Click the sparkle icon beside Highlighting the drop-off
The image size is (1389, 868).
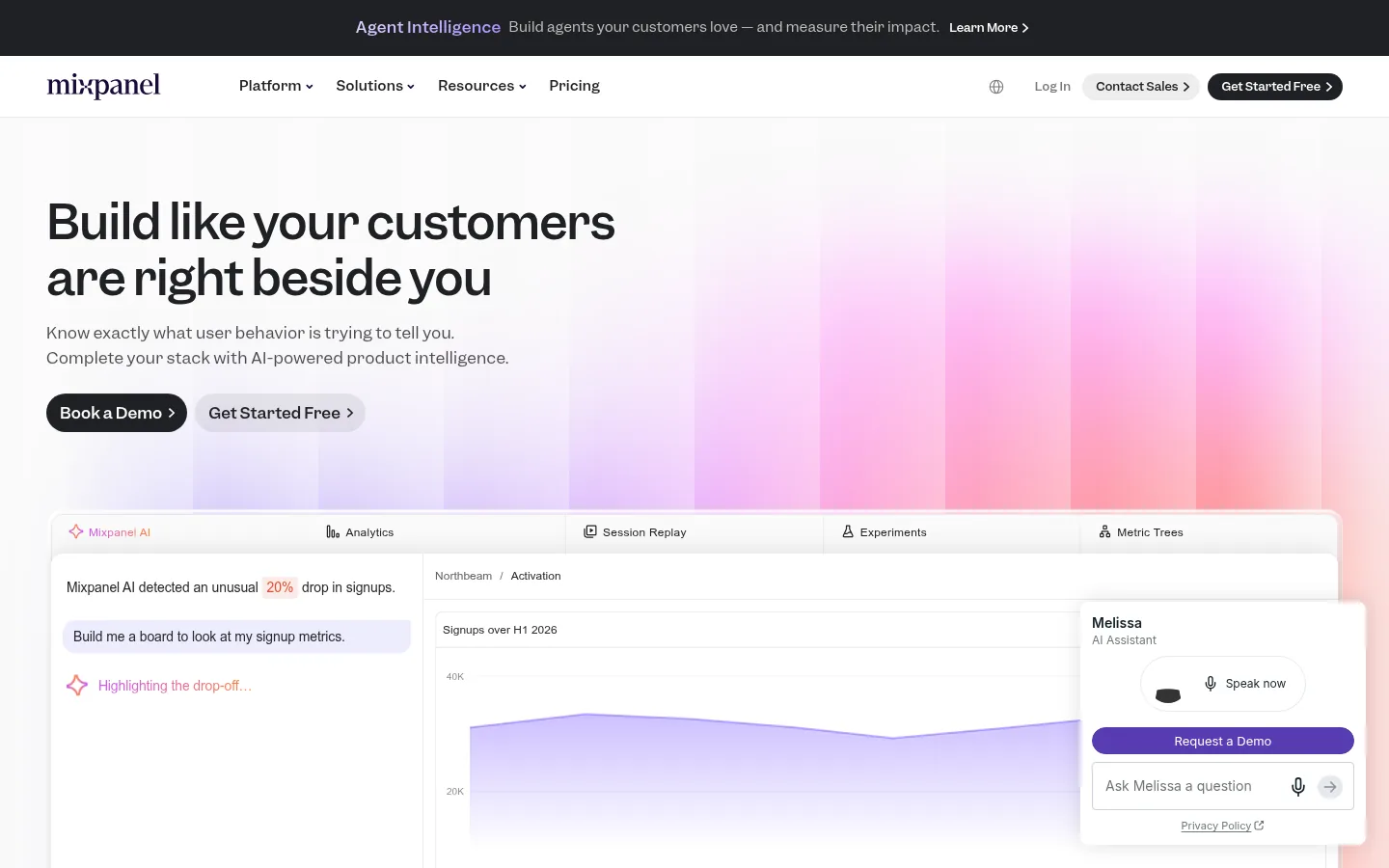coord(77,686)
